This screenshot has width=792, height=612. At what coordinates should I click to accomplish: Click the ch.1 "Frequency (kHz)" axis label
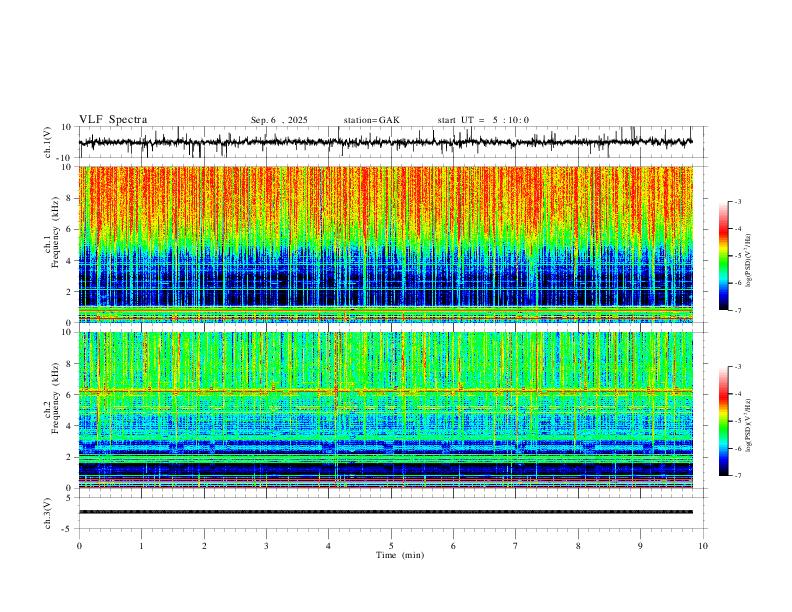(x=55, y=231)
